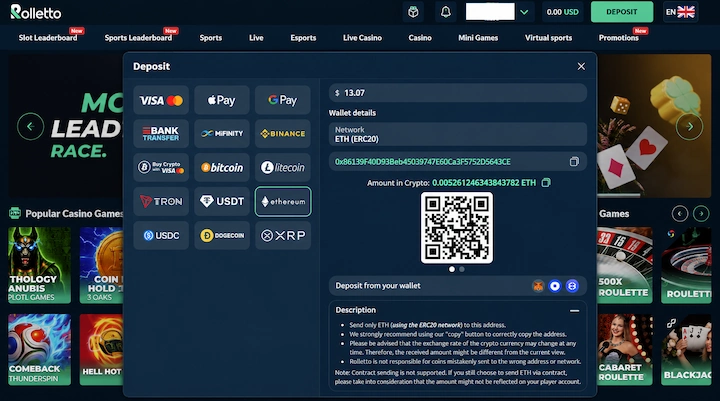Click the green DEPOSIT button
720x401 pixels.
(x=622, y=12)
